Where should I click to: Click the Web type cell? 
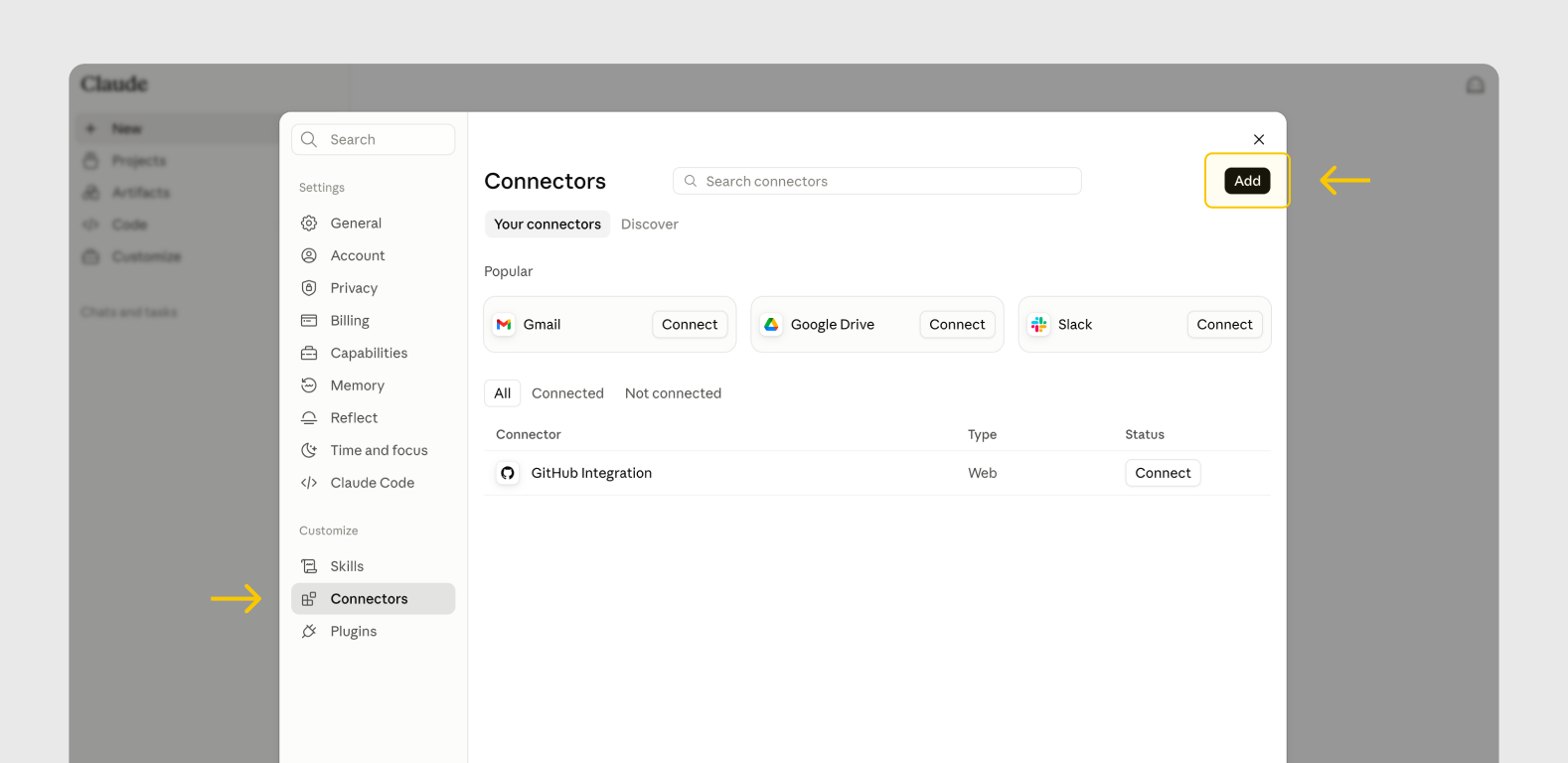(x=983, y=473)
